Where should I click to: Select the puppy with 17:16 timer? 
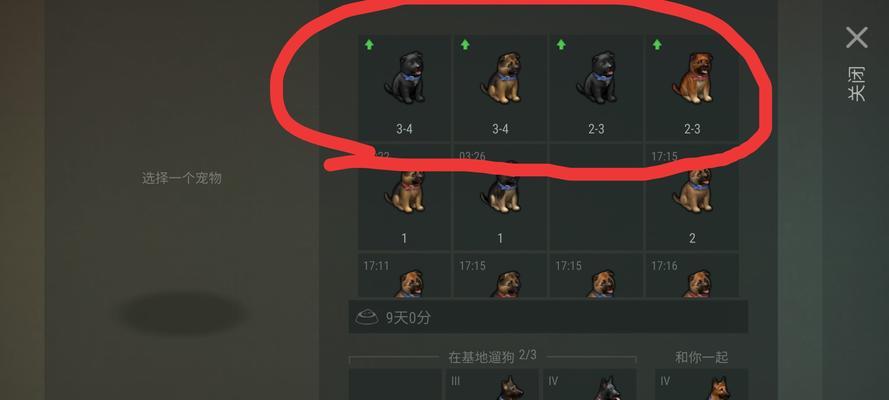click(692, 275)
